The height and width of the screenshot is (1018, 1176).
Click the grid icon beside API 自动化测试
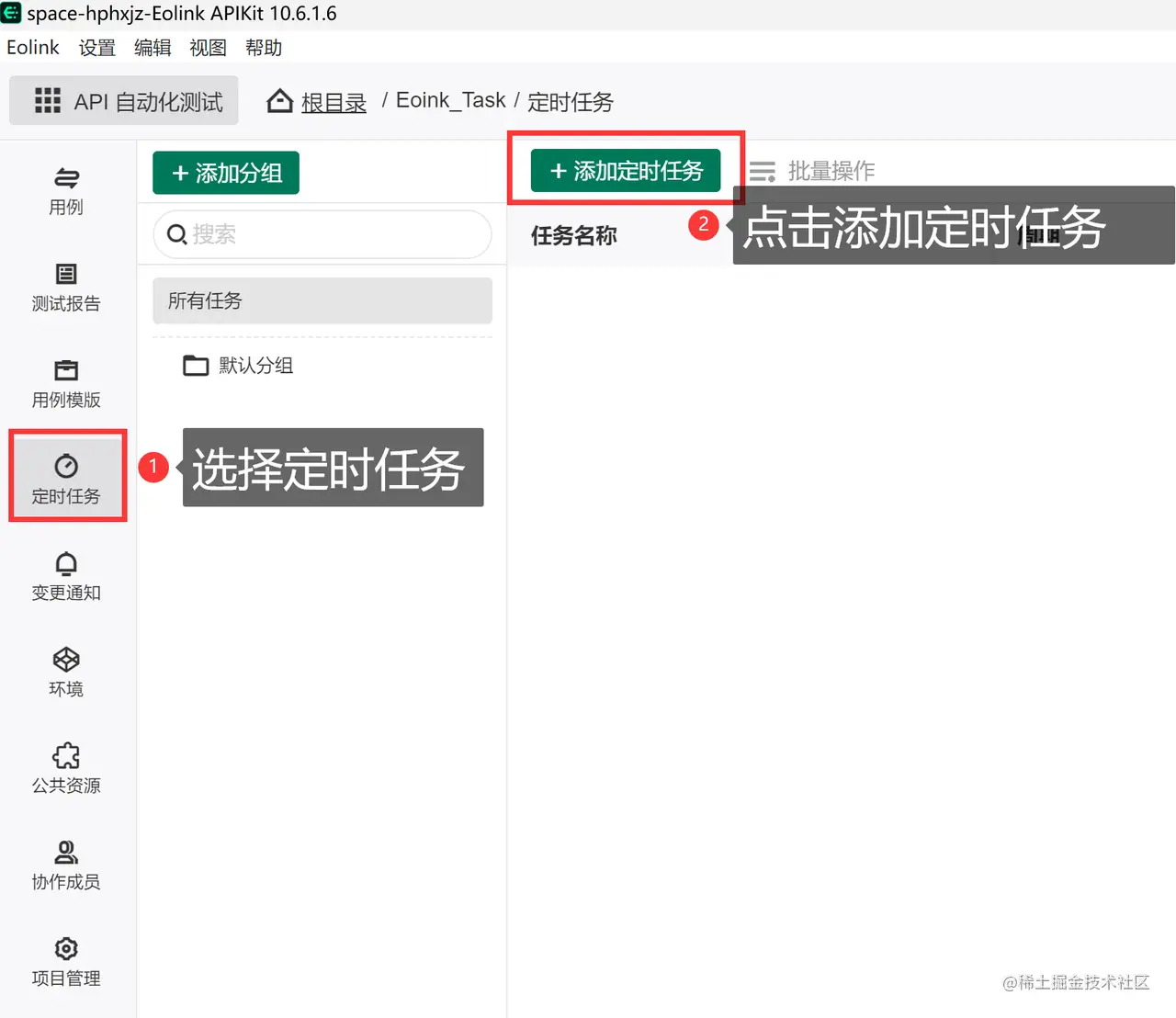[47, 100]
